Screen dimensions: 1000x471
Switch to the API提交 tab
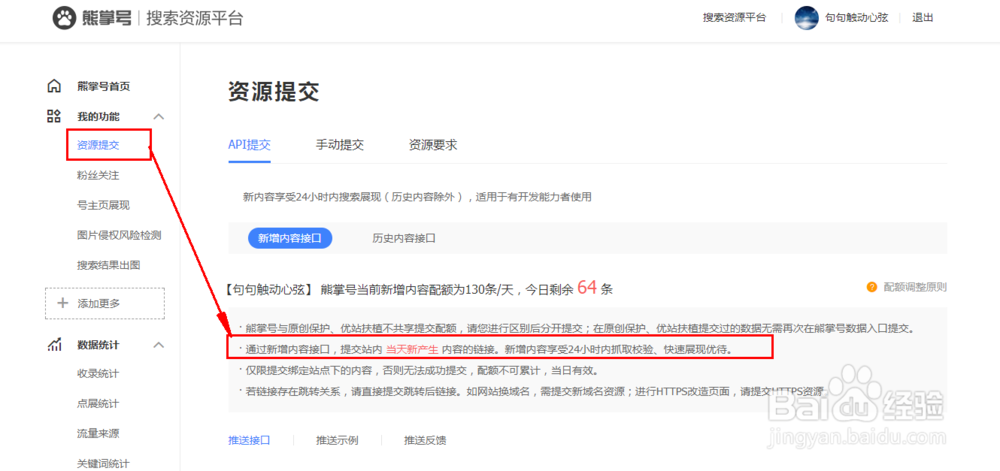249,145
